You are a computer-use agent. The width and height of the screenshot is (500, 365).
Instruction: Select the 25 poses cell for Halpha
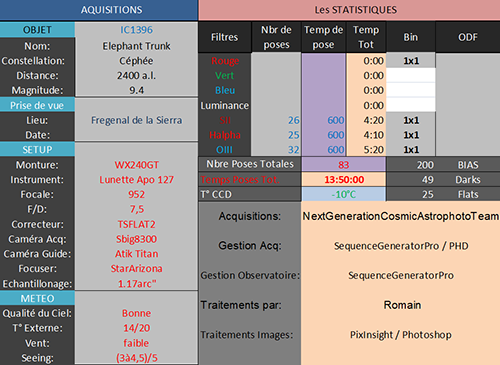click(x=276, y=135)
